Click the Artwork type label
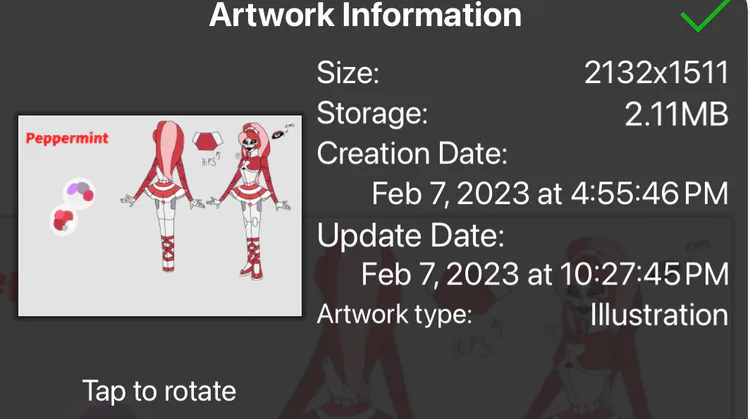Screen dimensions: 750x419 tap(394, 315)
